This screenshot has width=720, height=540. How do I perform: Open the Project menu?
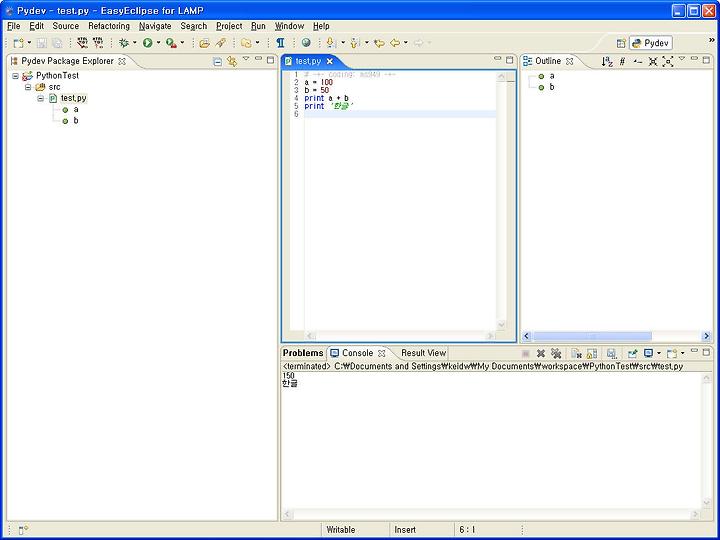(x=229, y=26)
